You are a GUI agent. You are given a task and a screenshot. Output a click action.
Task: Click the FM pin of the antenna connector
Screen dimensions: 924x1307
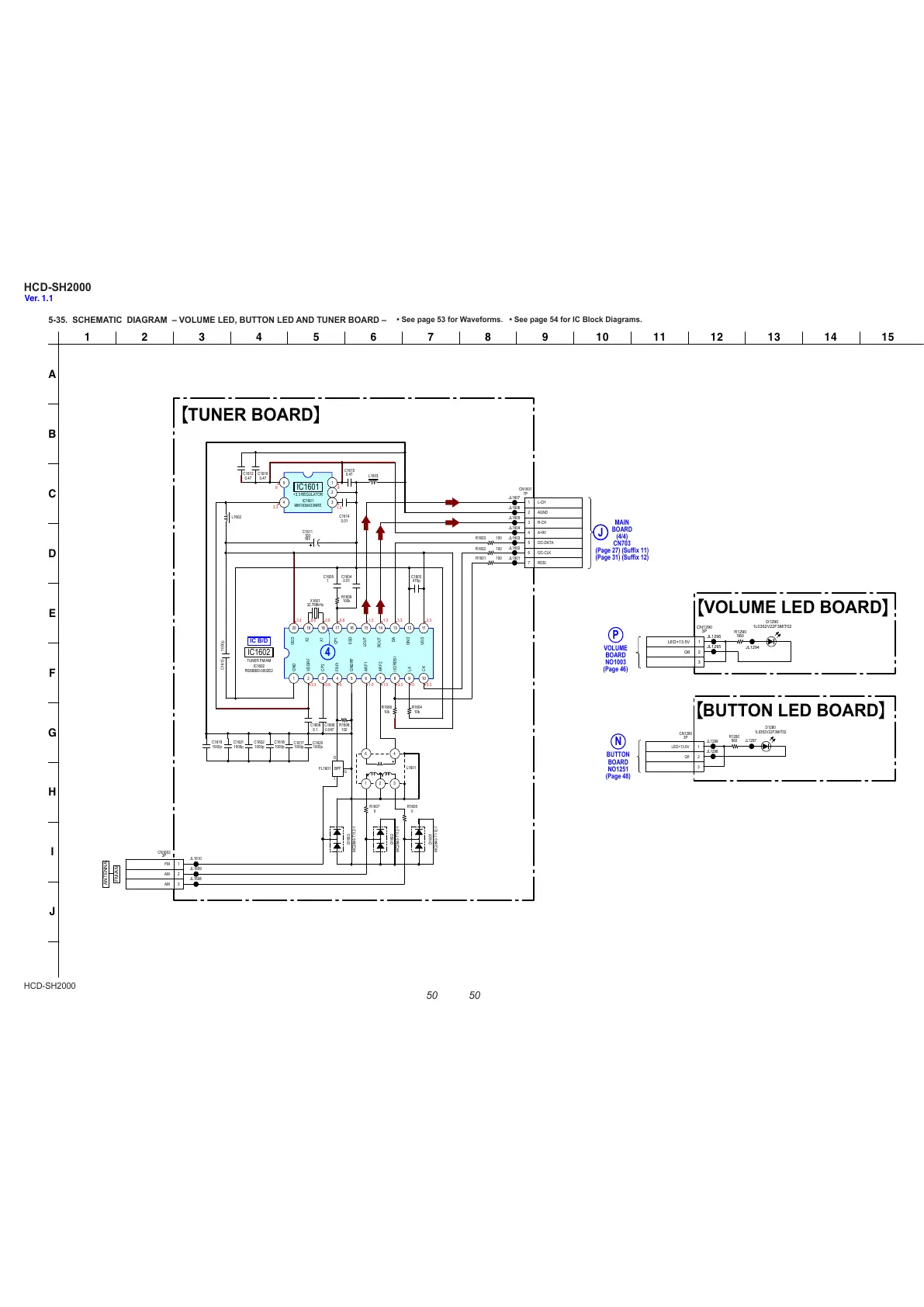(x=154, y=864)
